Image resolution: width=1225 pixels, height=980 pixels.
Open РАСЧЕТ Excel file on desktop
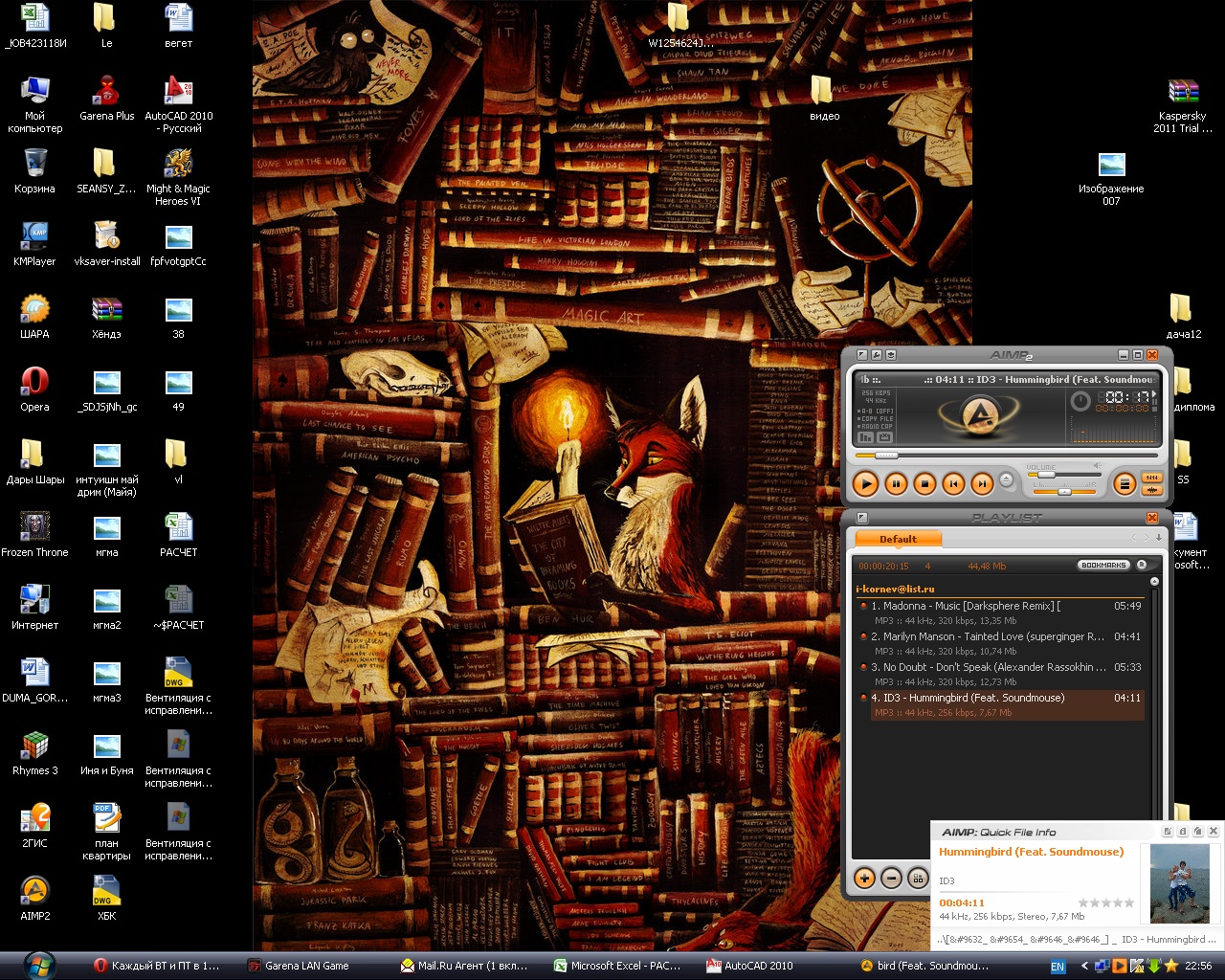point(179,535)
